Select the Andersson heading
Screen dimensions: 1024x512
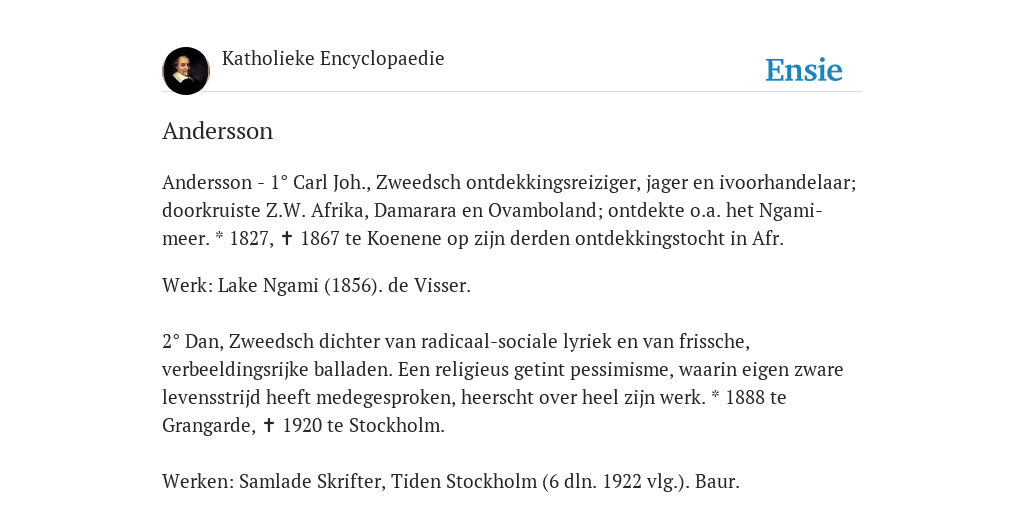click(217, 131)
